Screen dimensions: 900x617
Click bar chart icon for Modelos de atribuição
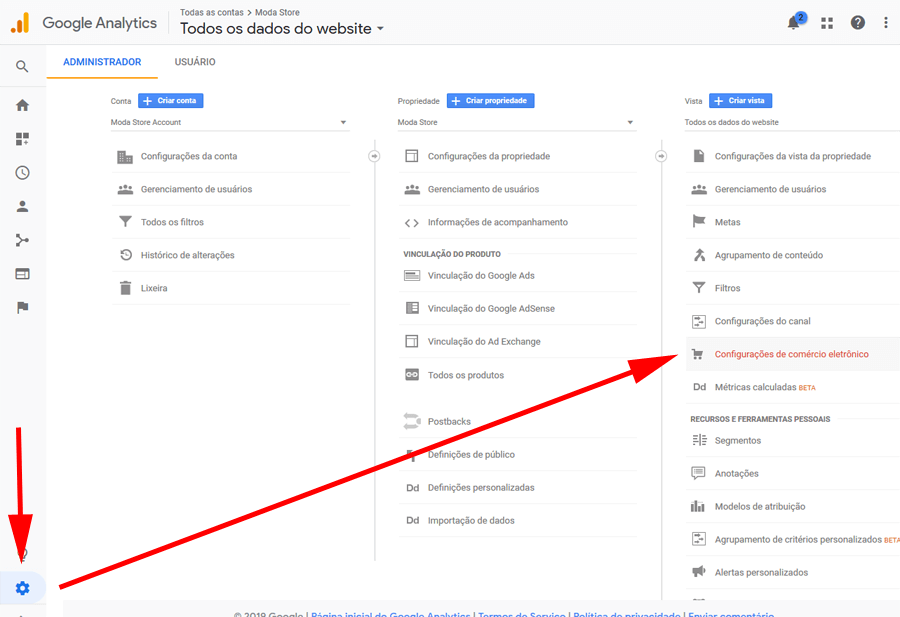tap(697, 506)
